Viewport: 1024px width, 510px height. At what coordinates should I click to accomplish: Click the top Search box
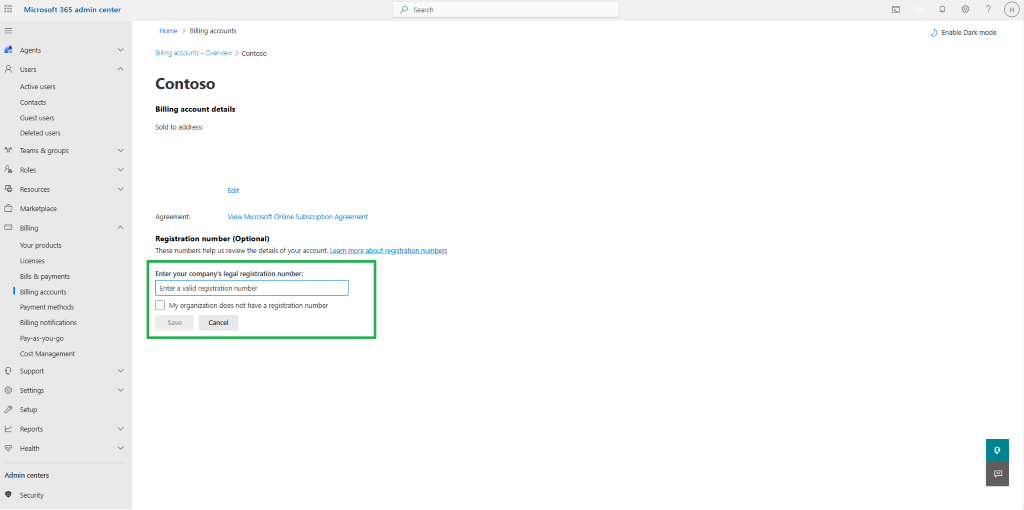tap(505, 10)
